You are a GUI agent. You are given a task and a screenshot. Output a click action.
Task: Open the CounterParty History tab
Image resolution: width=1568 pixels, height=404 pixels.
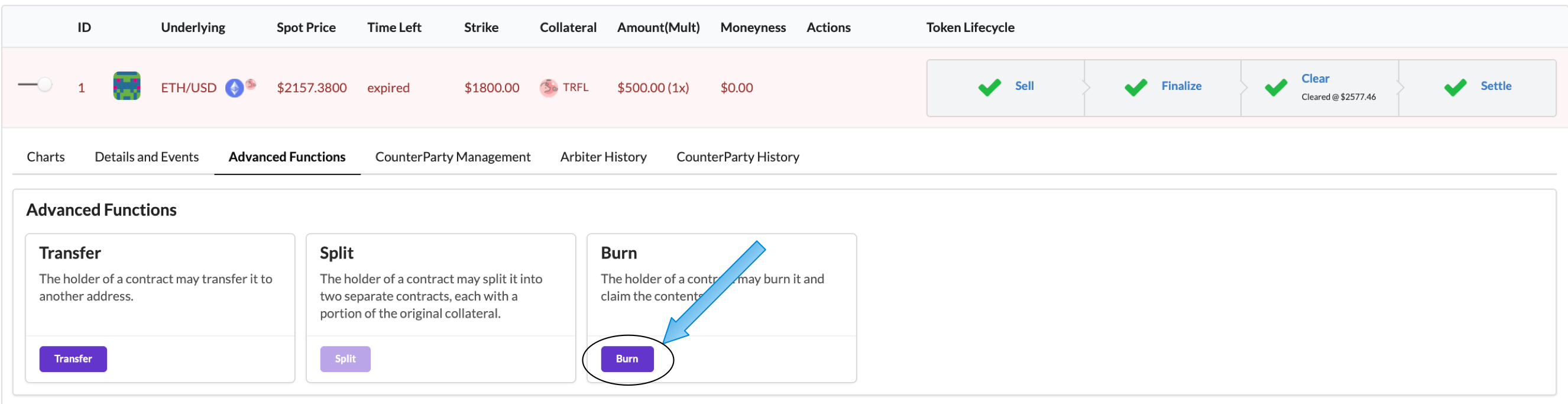click(738, 157)
